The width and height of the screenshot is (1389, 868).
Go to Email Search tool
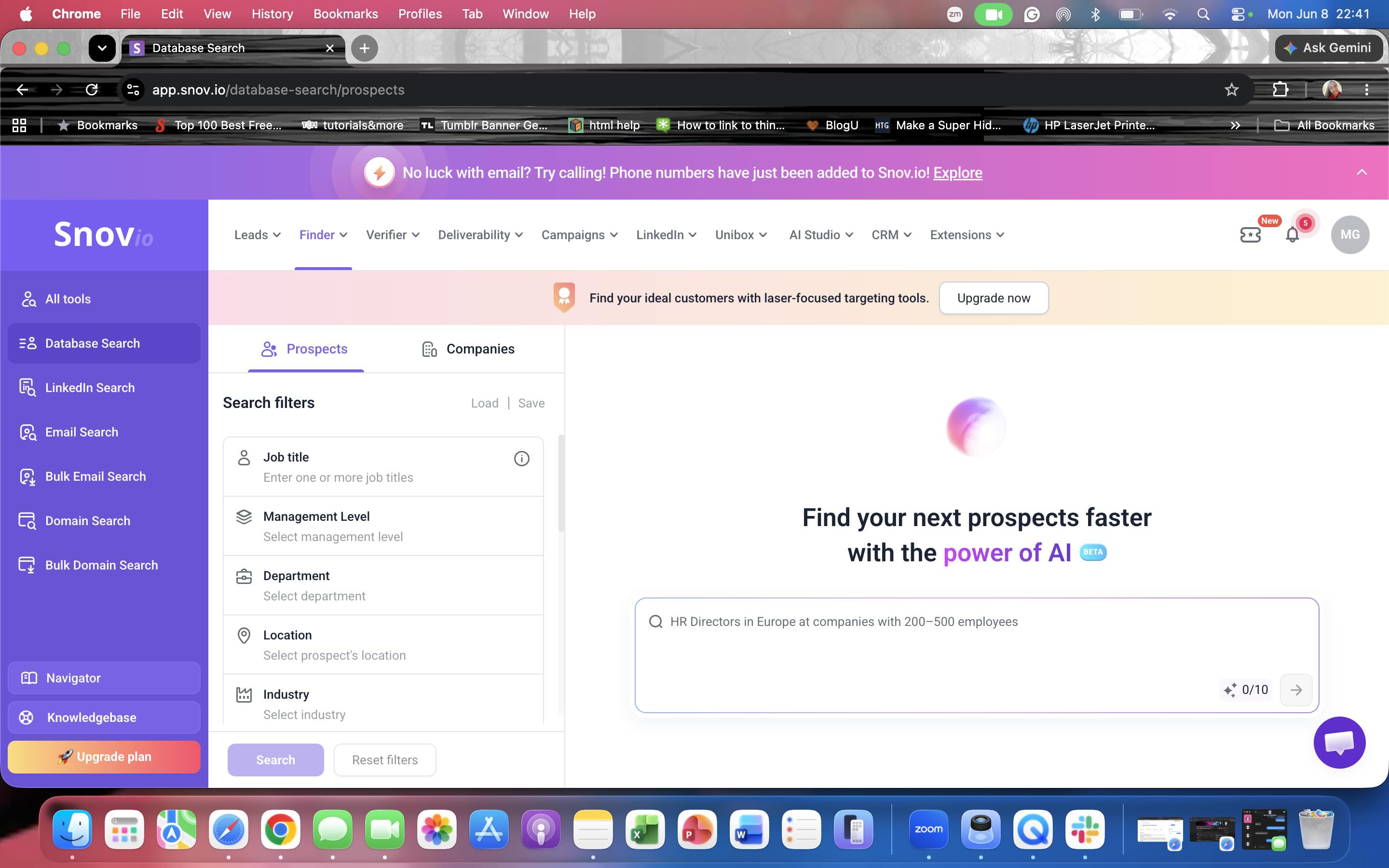(104, 432)
